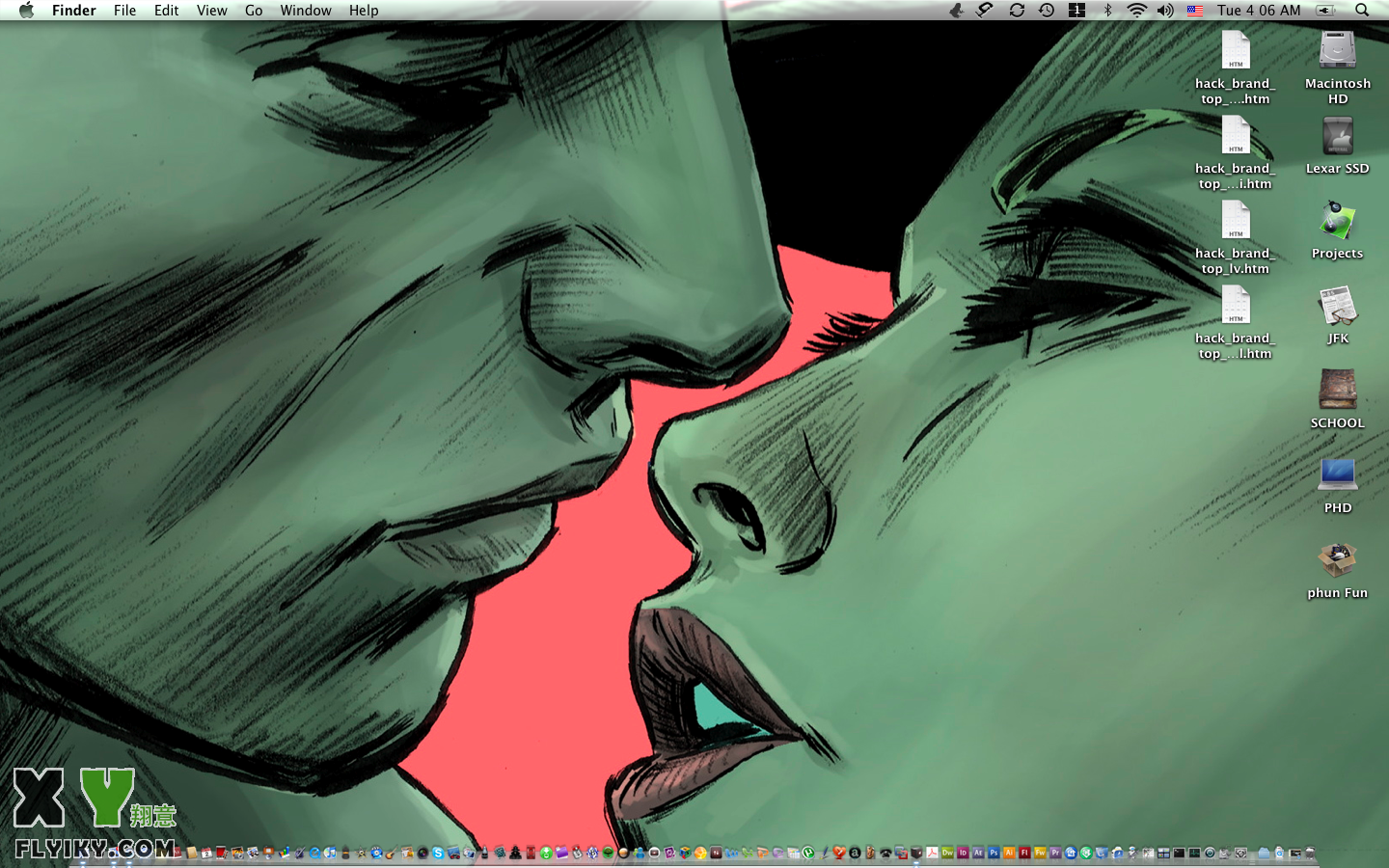Open Spotlight search magnifier

[x=1362, y=10]
